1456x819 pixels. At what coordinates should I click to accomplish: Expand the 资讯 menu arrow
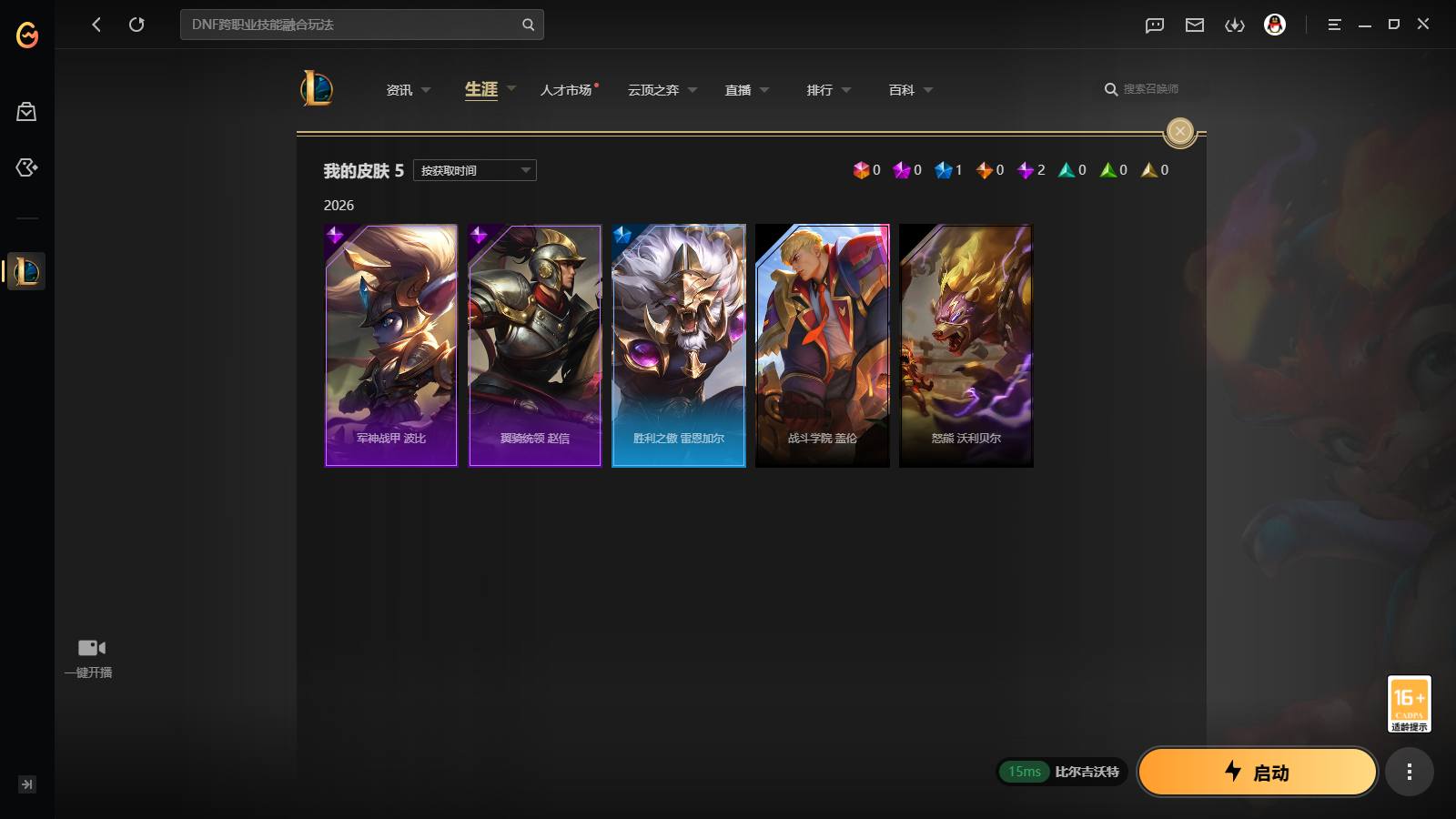[x=426, y=90]
